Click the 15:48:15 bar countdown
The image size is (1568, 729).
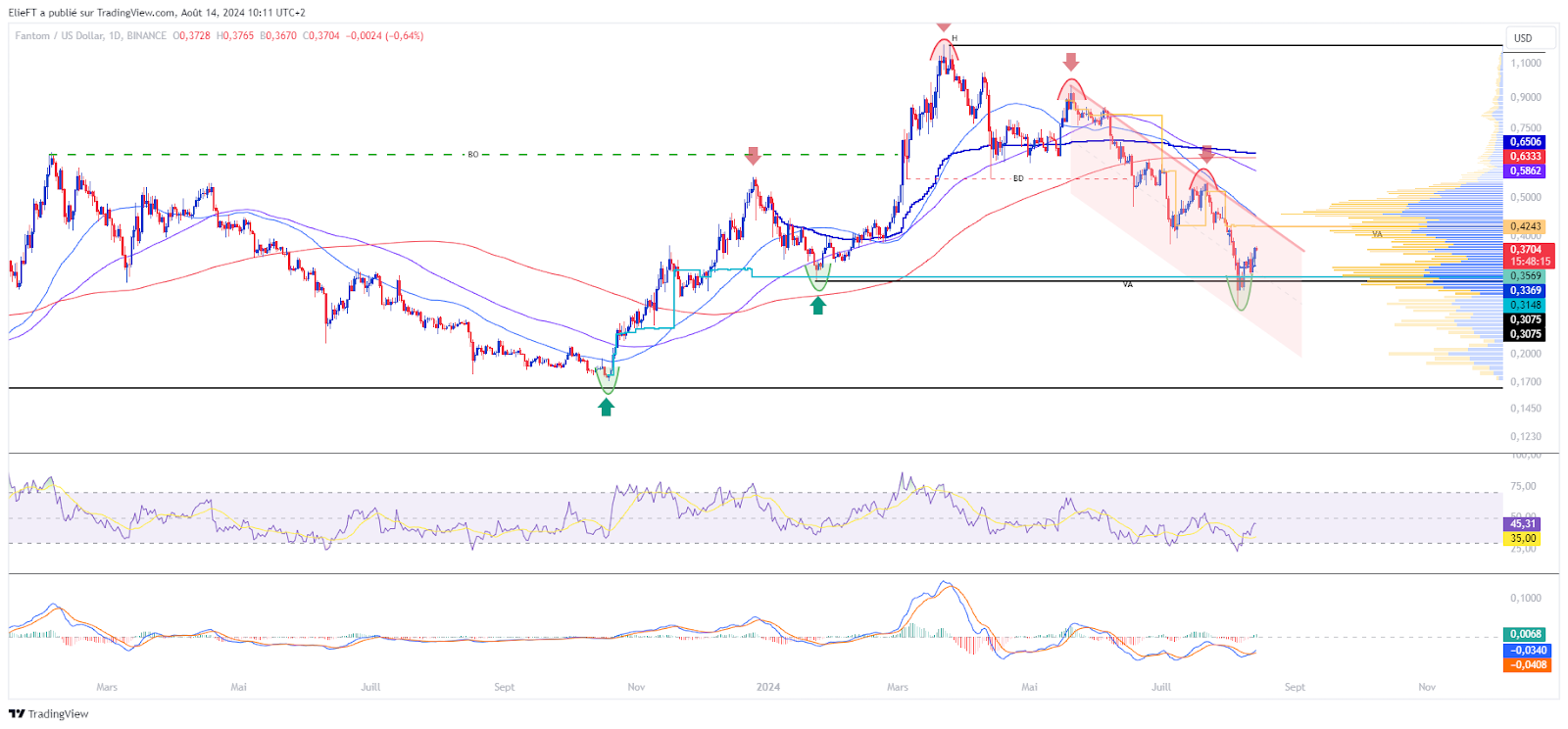tap(1529, 262)
